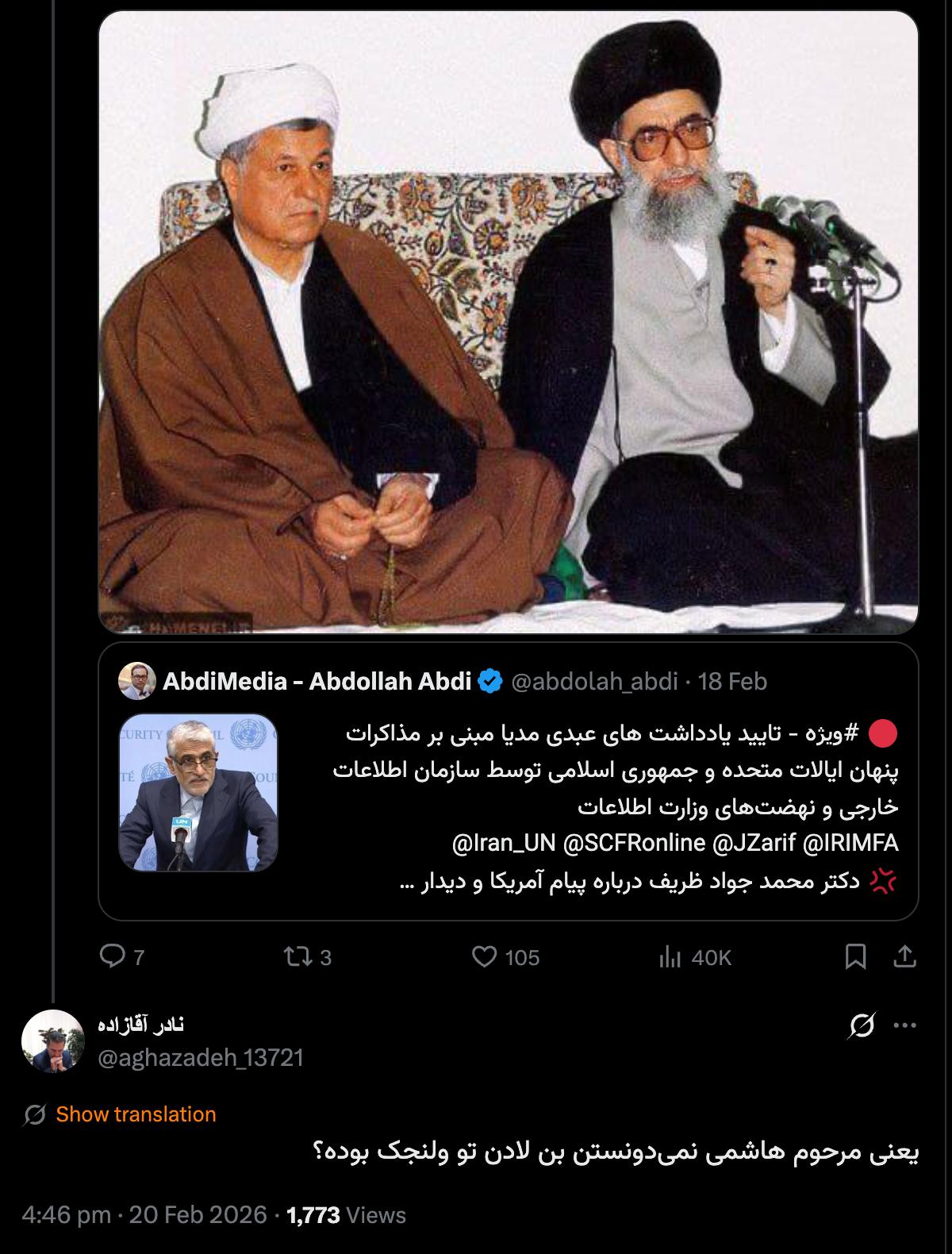This screenshot has height=1254, width=952.
Task: Click the Grok slash icon beside the reply's more menu
Action: pos(862,1026)
